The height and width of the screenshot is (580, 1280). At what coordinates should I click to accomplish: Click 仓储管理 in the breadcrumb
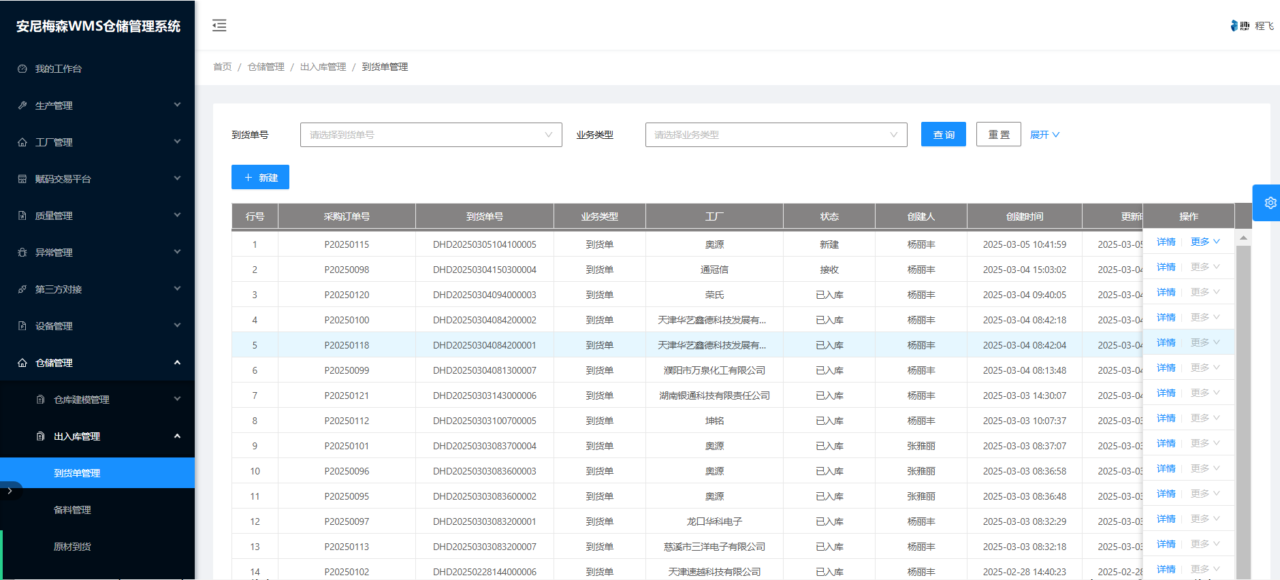pos(266,67)
